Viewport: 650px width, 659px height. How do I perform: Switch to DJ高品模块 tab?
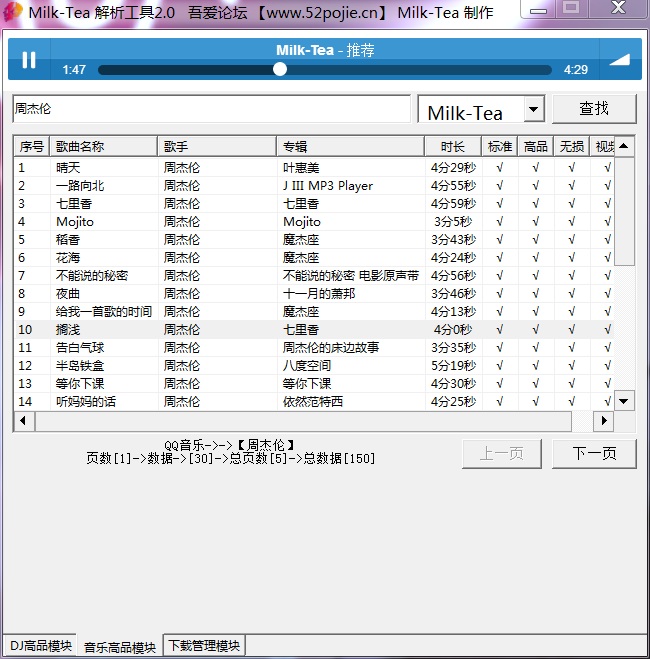40,646
